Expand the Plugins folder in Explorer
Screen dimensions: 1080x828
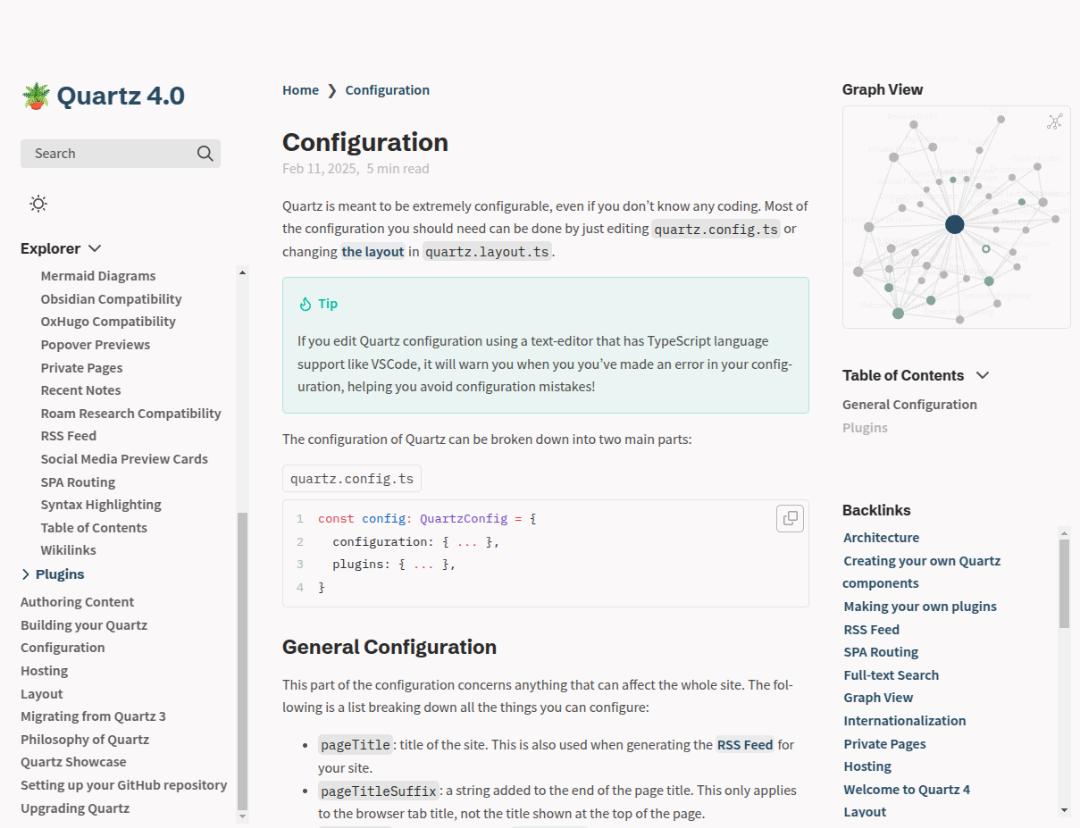26,574
